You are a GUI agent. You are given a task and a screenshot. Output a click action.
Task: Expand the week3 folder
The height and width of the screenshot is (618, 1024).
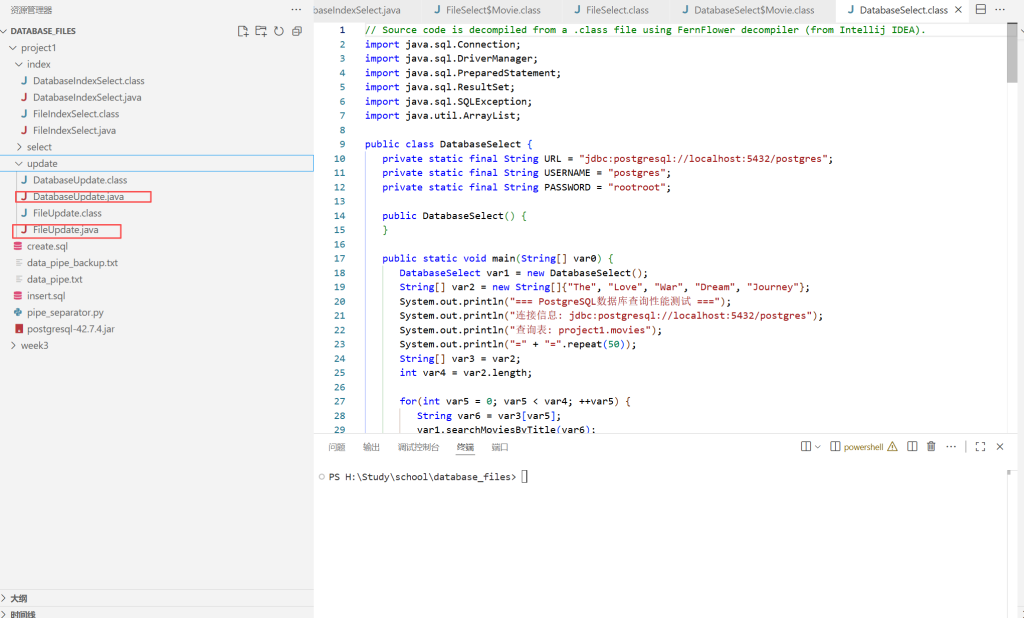(x=34, y=345)
